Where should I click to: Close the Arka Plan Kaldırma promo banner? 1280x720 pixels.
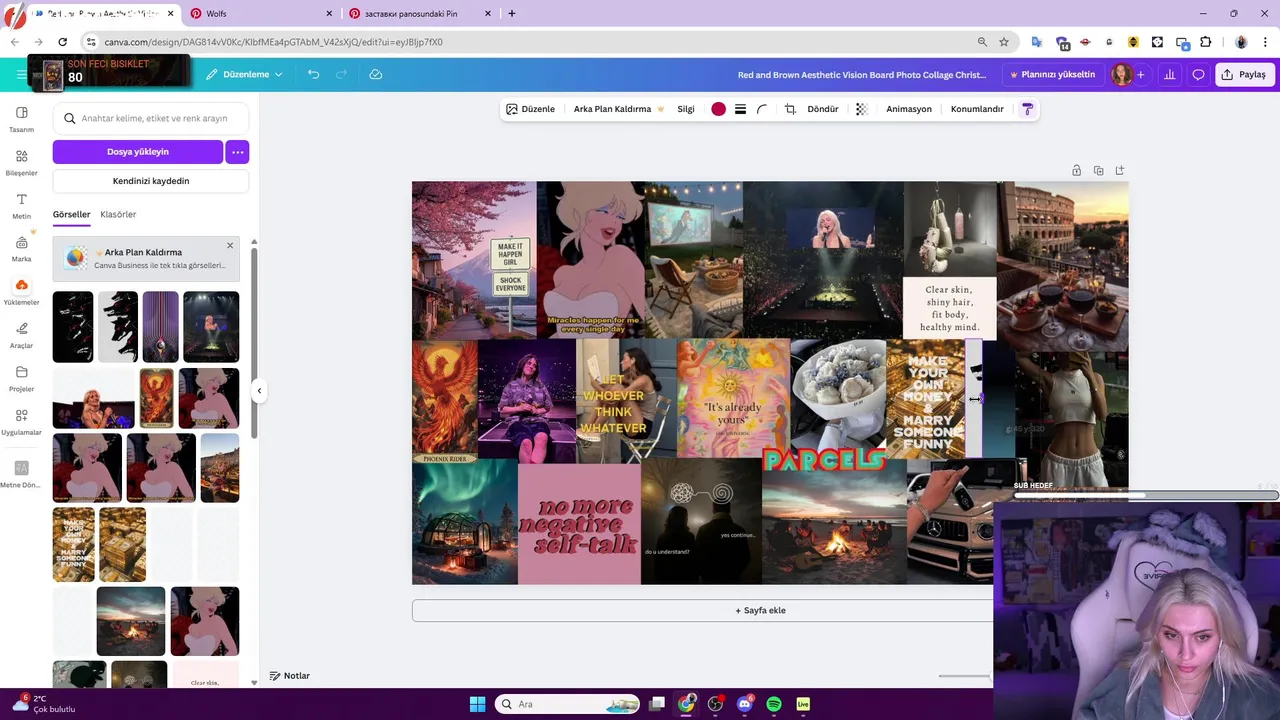(x=230, y=245)
